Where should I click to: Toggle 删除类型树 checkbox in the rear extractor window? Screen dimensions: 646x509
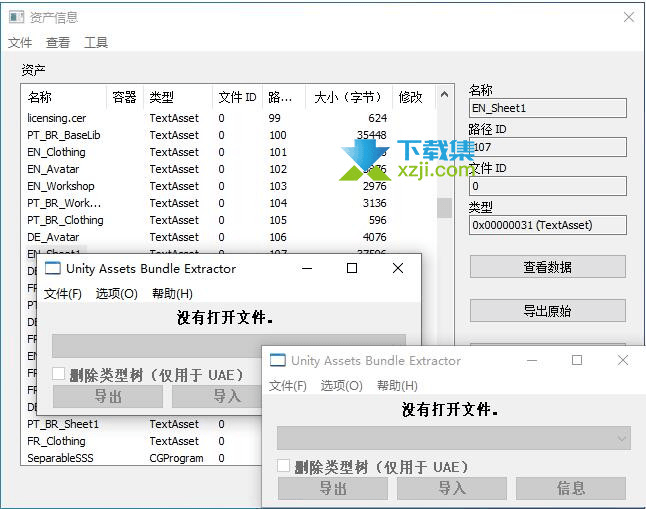(x=59, y=374)
